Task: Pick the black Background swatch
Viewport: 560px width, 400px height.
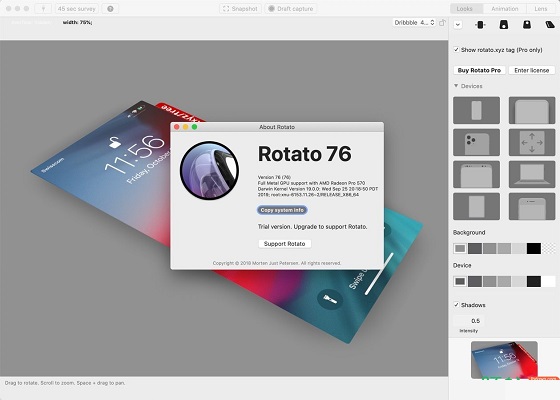Action: coord(534,248)
